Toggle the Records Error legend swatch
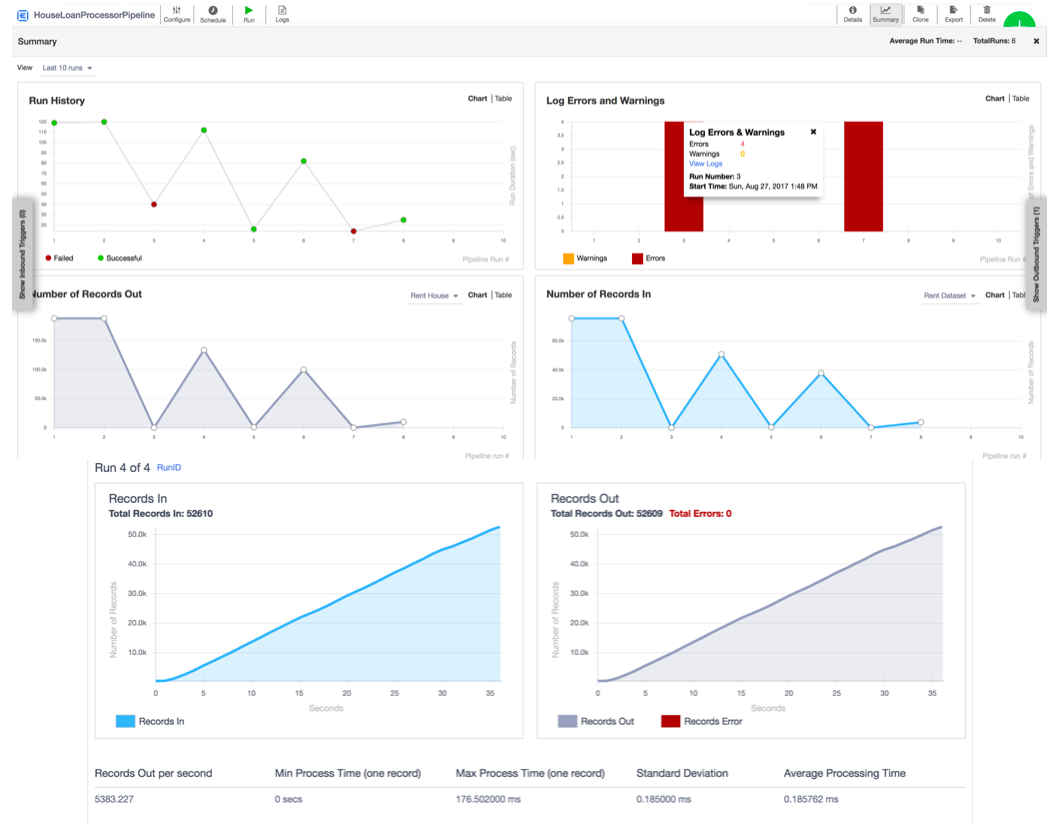This screenshot has height=824, width=1056. pyautogui.click(x=671, y=721)
